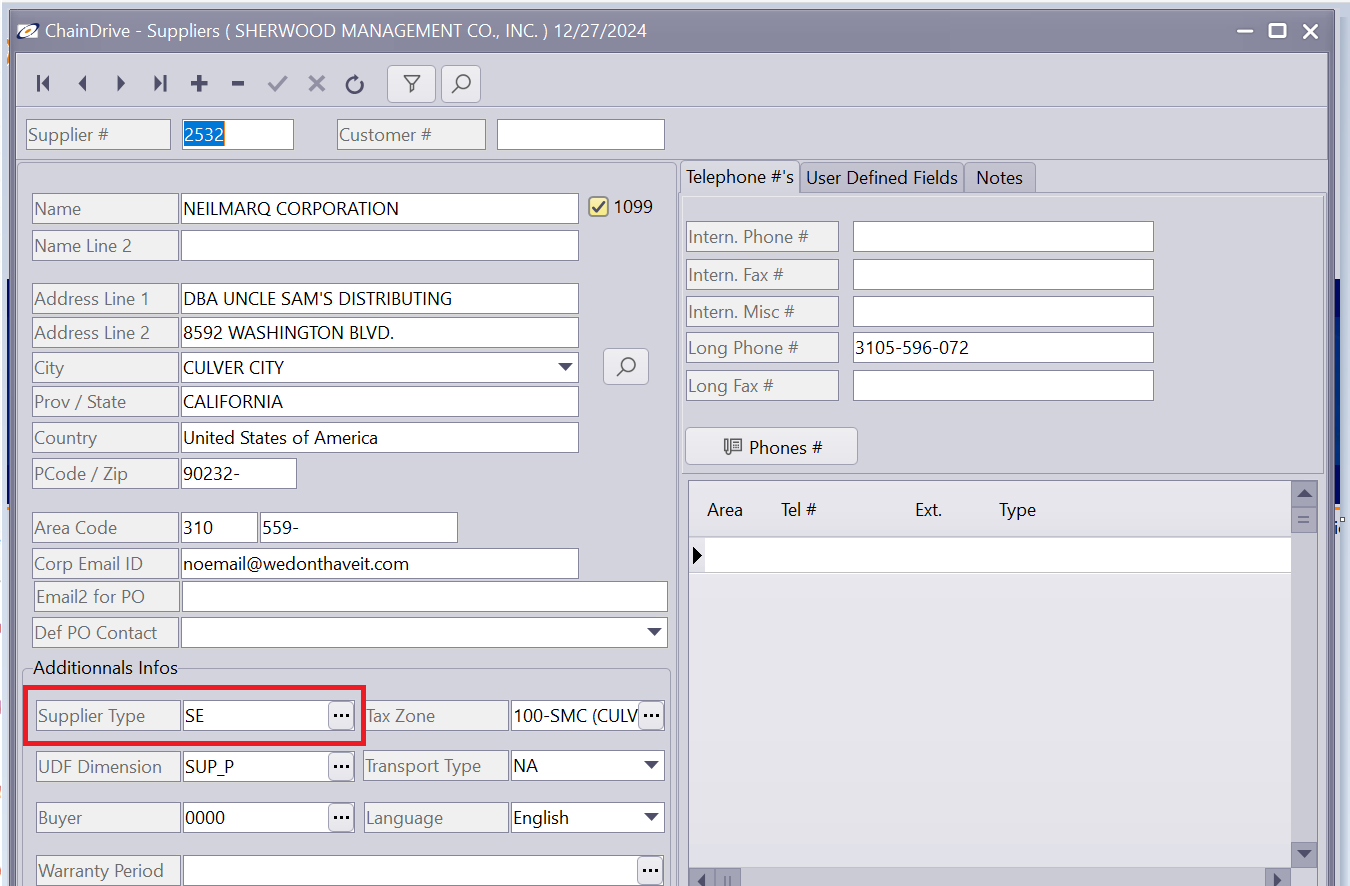Refresh the supplier data
The width and height of the screenshot is (1350, 886).
coord(355,84)
